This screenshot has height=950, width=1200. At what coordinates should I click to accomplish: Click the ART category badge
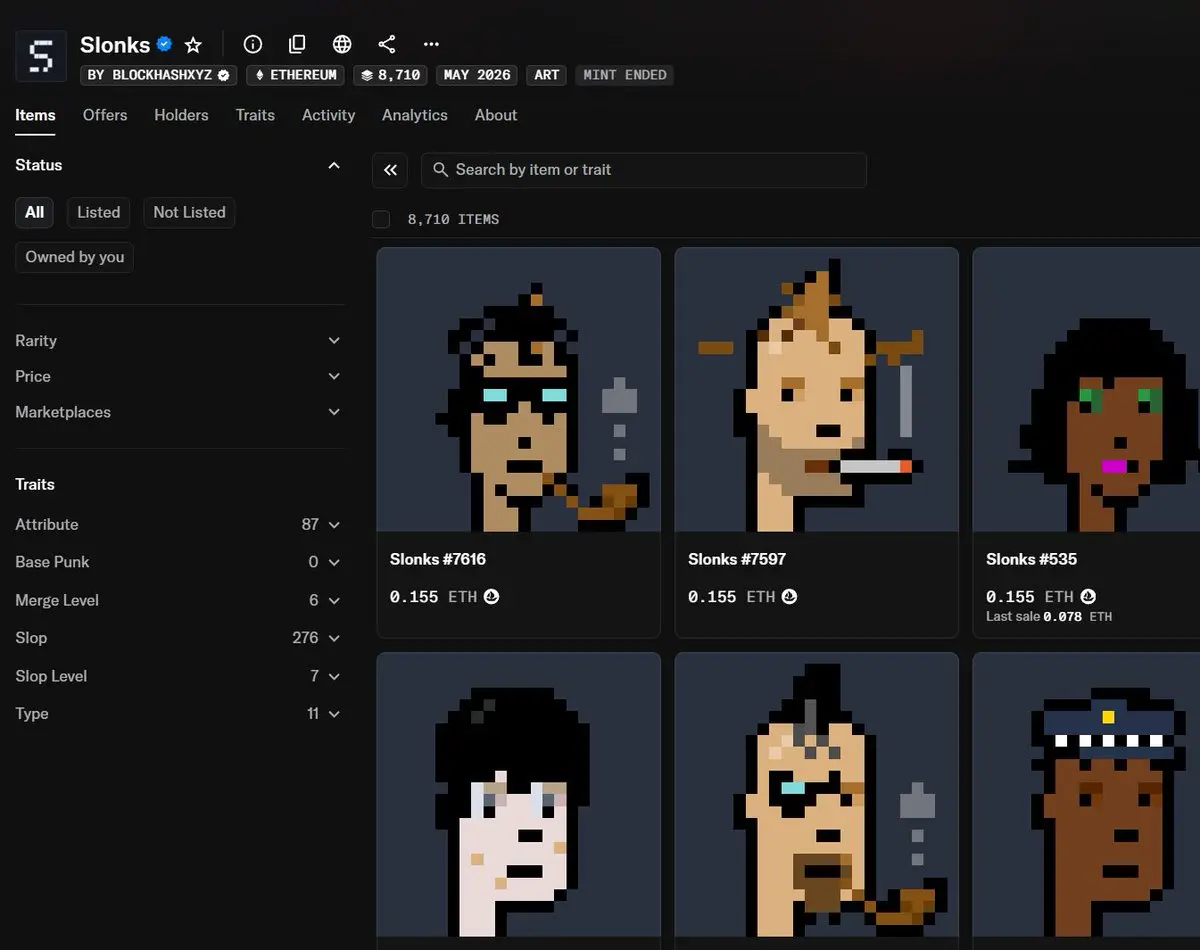pyautogui.click(x=547, y=75)
